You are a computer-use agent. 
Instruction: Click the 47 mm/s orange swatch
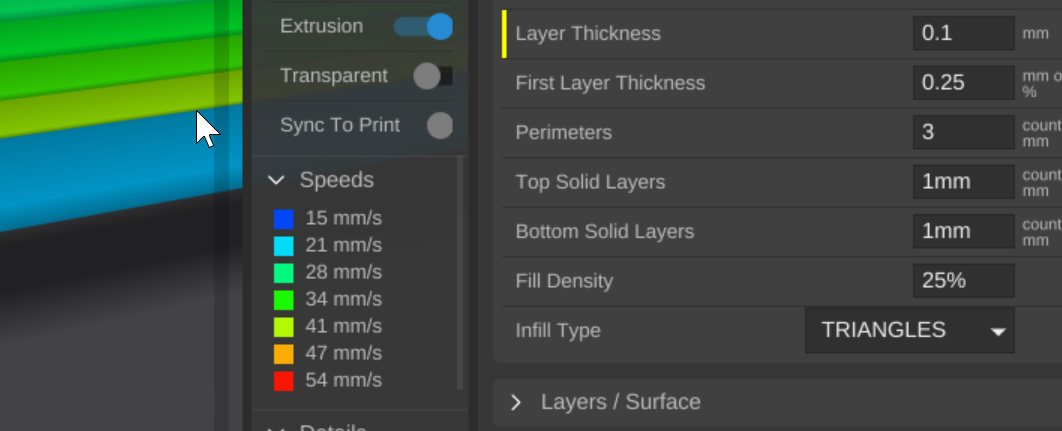coord(284,354)
